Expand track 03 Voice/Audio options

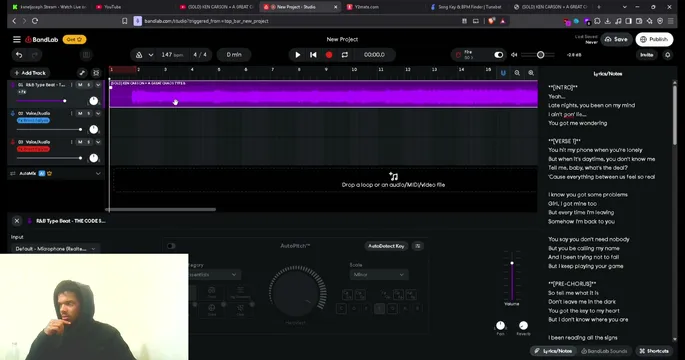point(98,142)
